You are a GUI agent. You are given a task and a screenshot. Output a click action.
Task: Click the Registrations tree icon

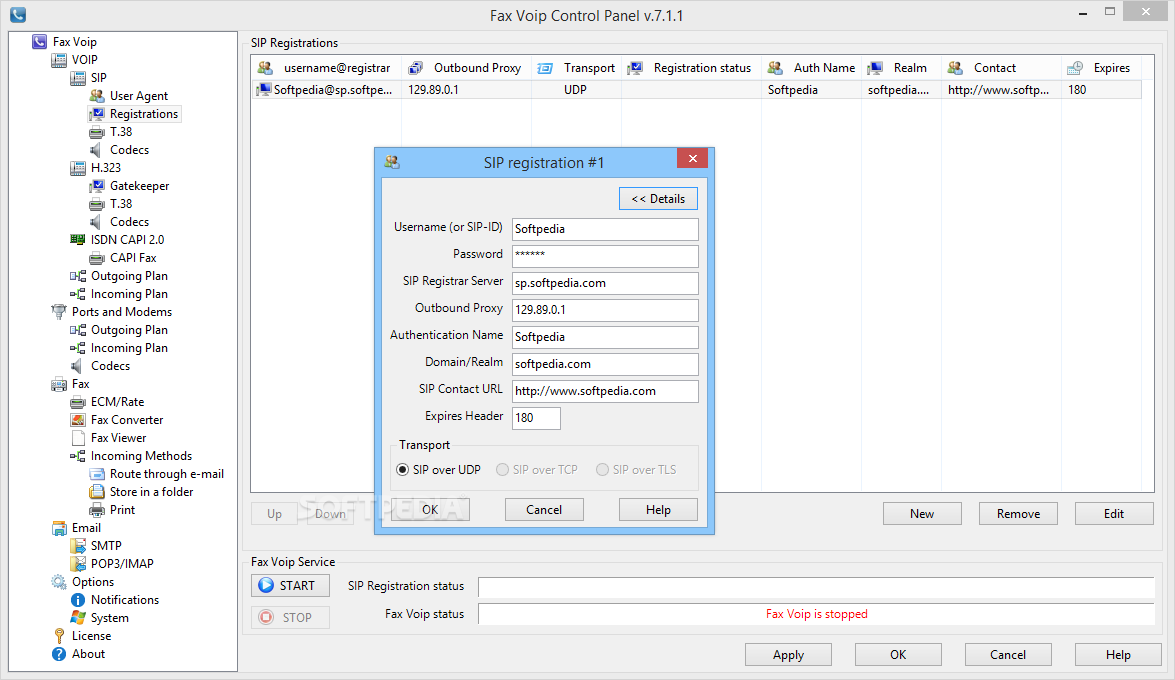(97, 113)
